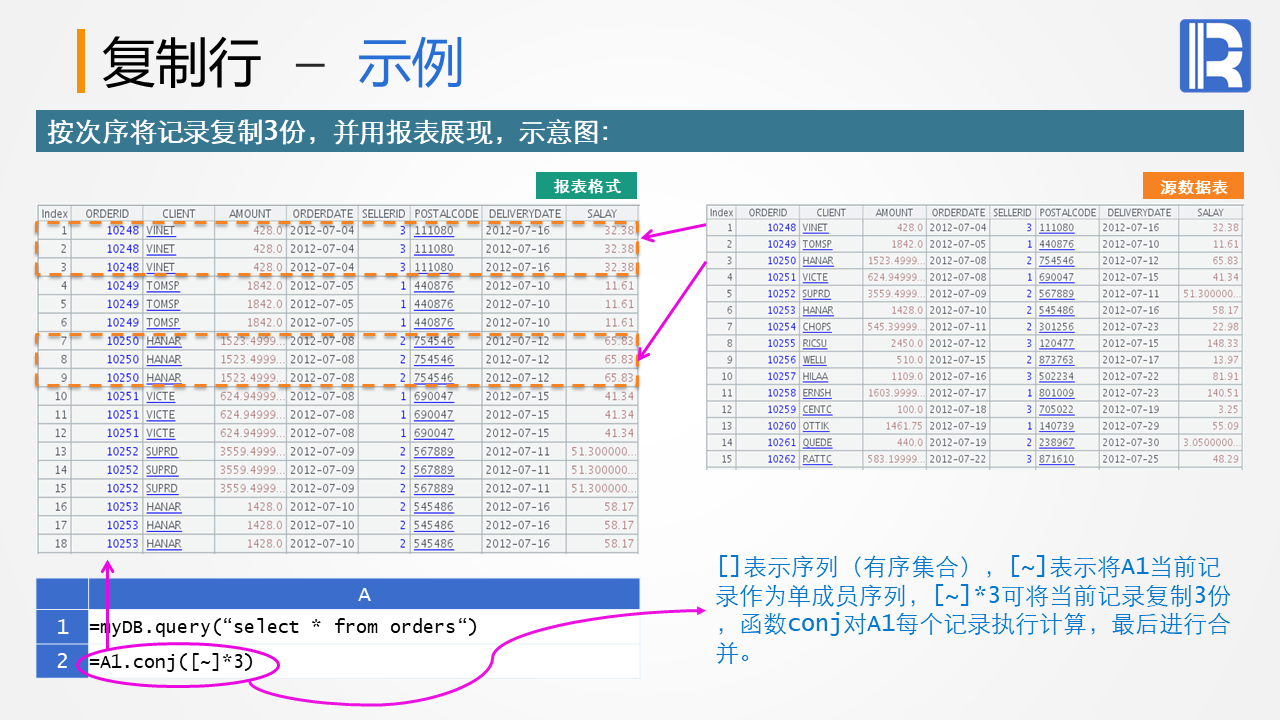Click the blue R logo icon
The width and height of the screenshot is (1280, 720).
click(1214, 56)
